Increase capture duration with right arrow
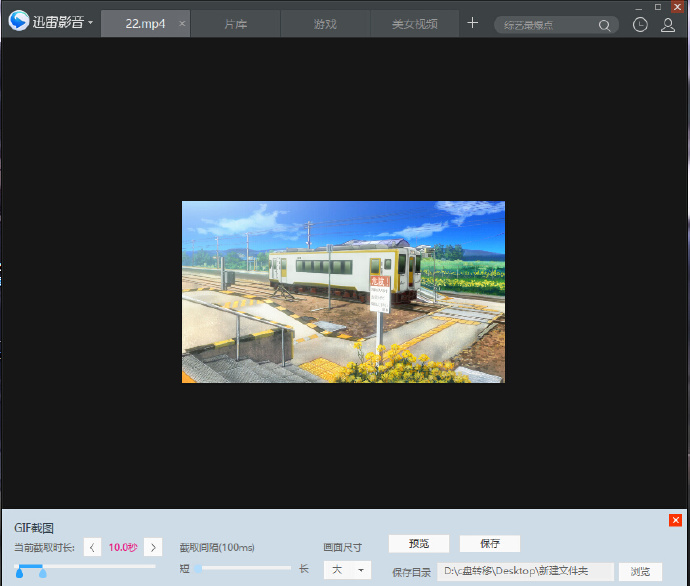Viewport: 690px width, 586px height. click(x=153, y=547)
